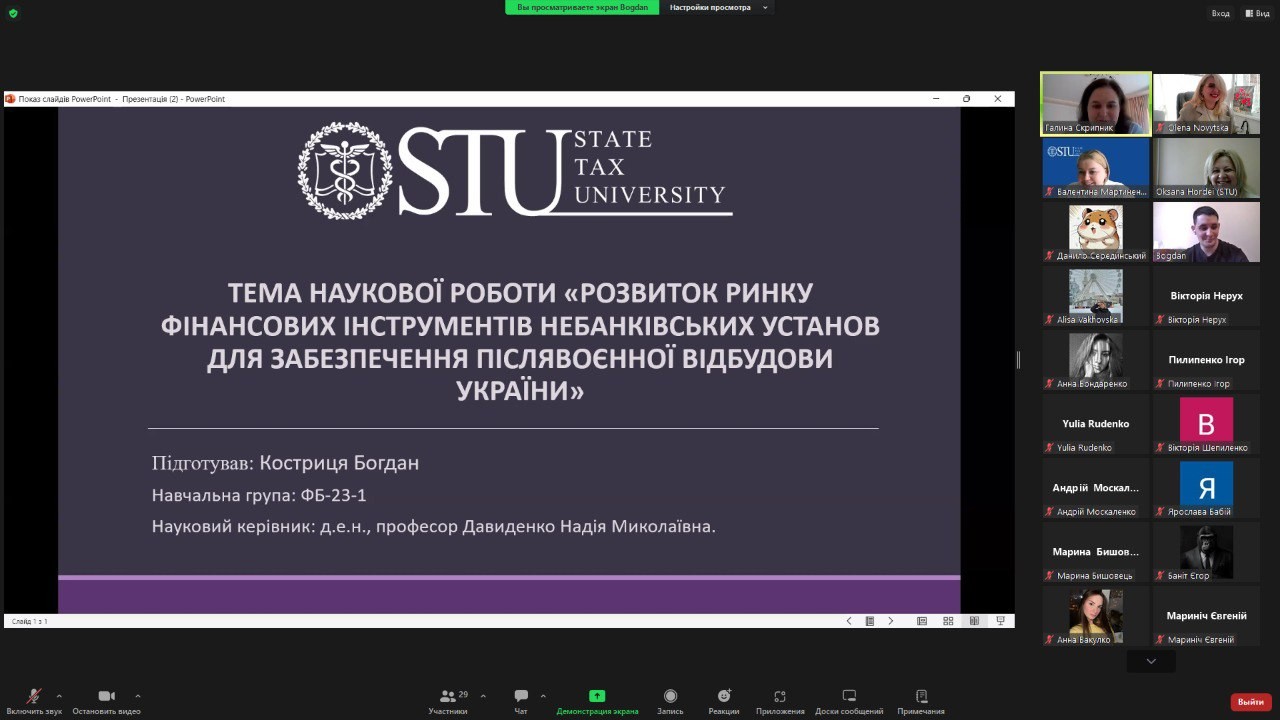1280x720 pixels.
Task: Select Анна Бондаренко participant tile
Action: 1096,360
